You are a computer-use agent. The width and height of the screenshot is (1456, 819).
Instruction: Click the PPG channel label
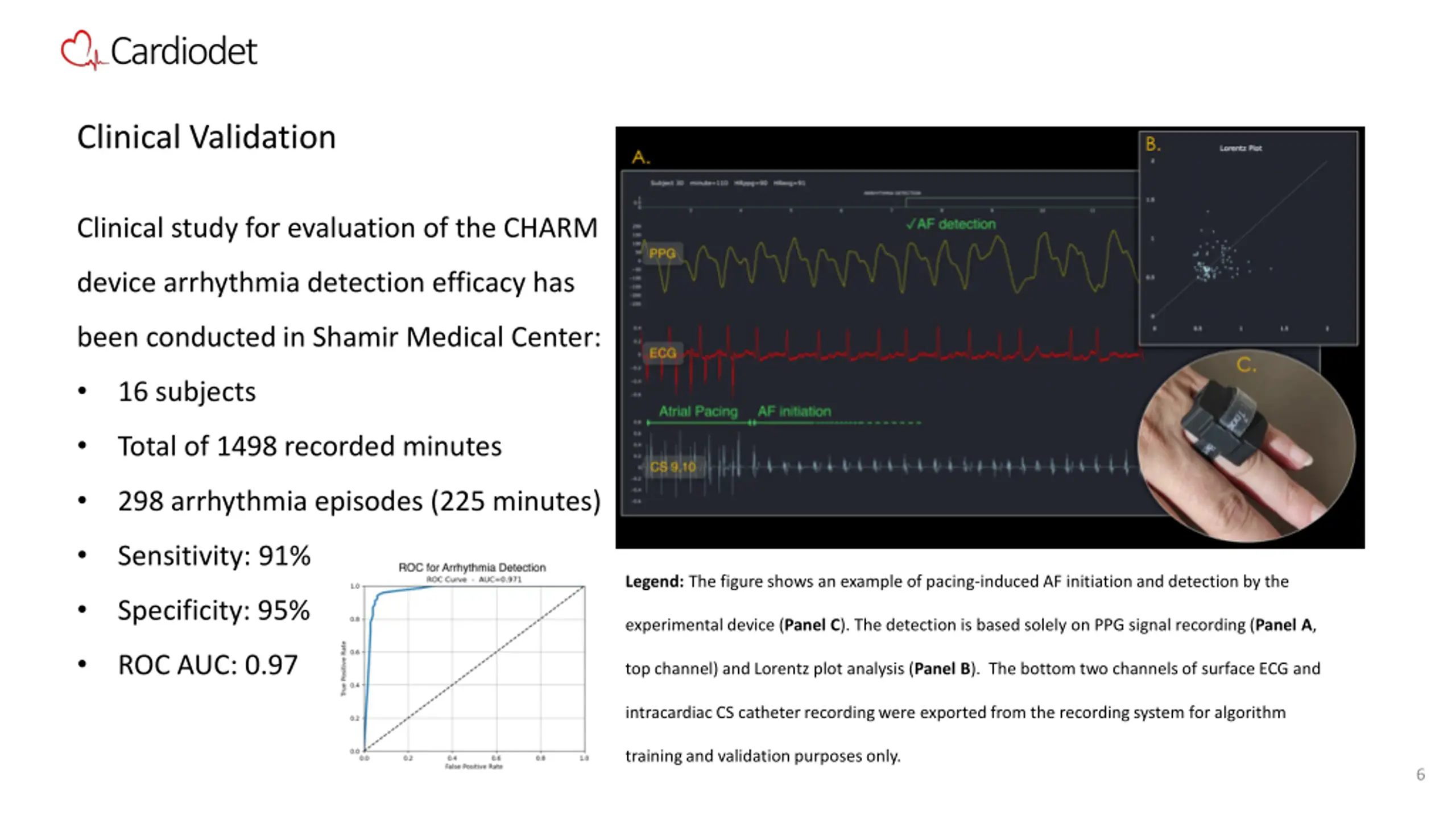pyautogui.click(x=662, y=254)
